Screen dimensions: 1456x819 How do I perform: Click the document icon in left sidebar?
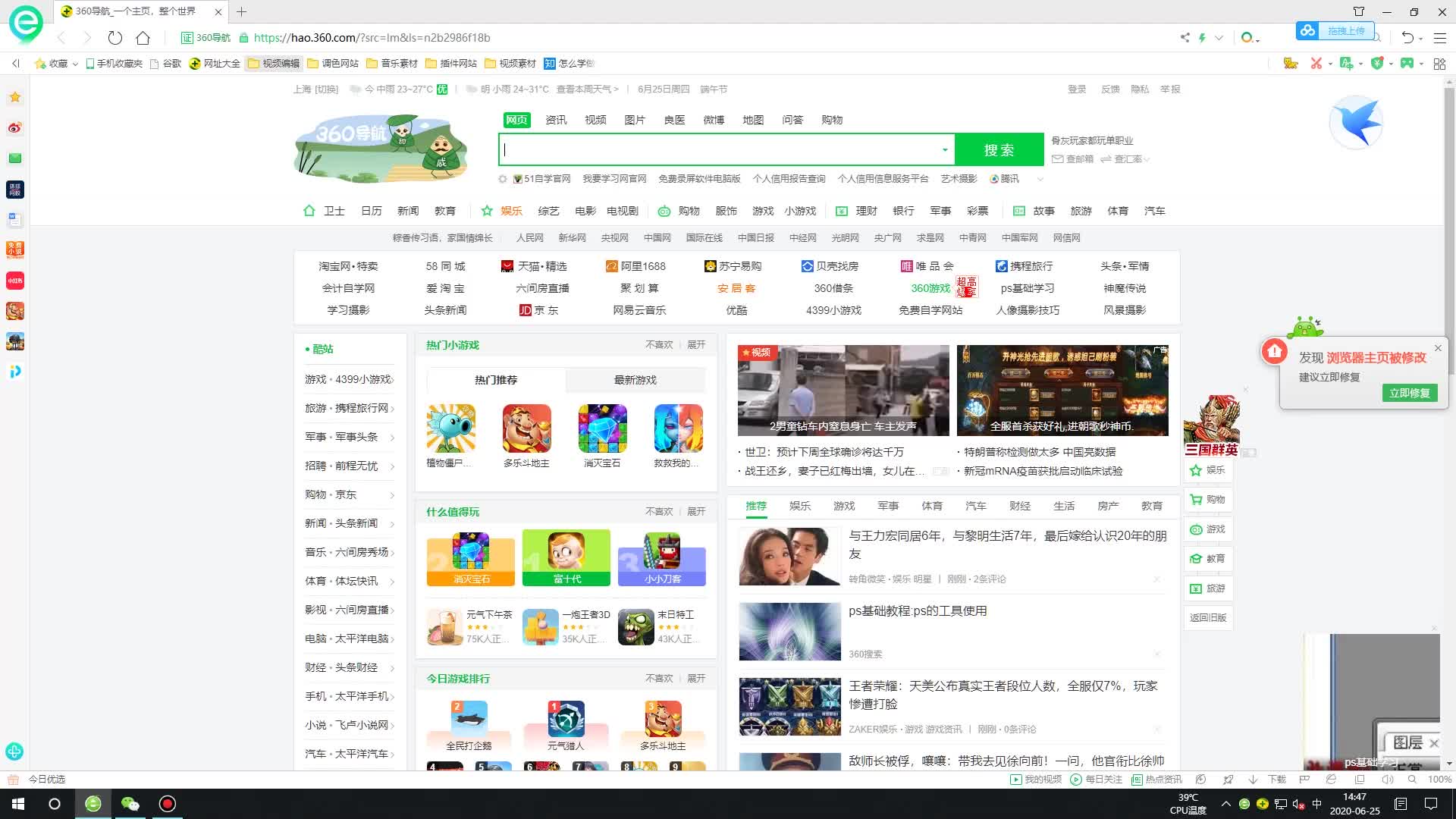15,220
